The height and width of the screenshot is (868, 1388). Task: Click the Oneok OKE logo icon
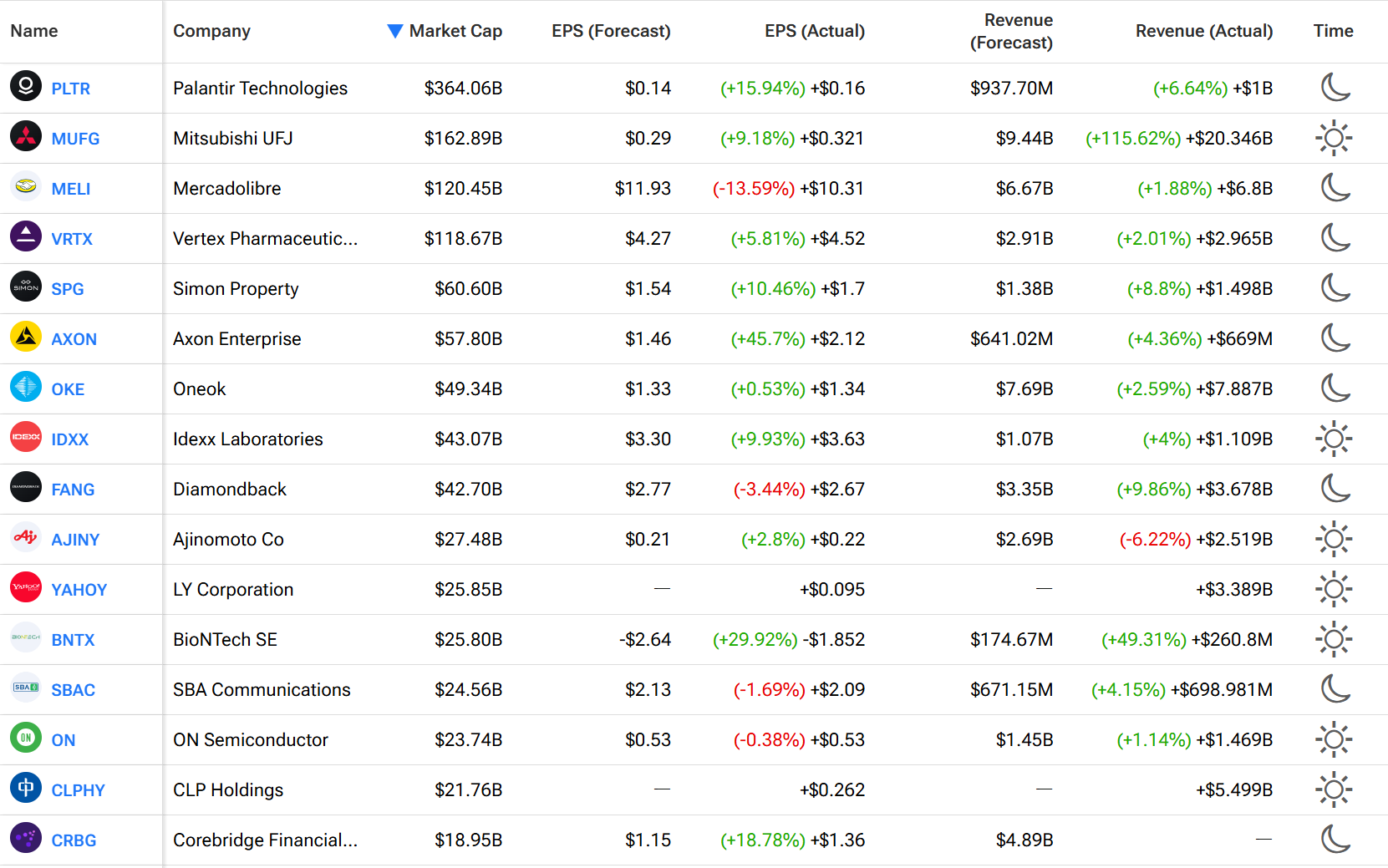(26, 387)
